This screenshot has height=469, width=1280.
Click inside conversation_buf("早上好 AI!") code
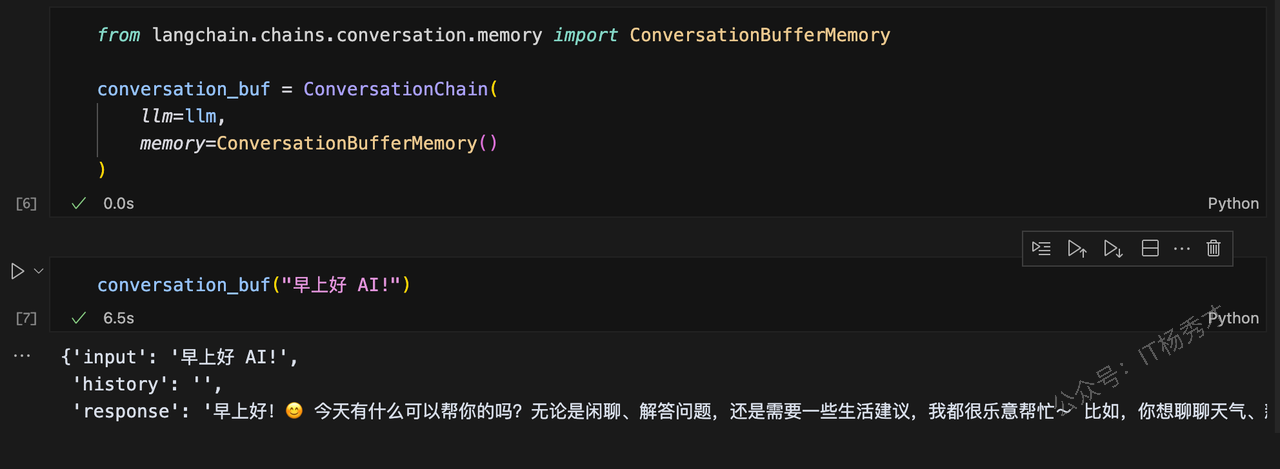[254, 285]
